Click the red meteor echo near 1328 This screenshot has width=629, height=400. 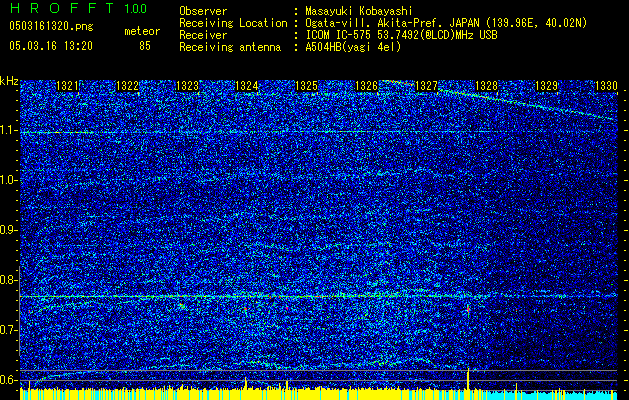[468, 310]
